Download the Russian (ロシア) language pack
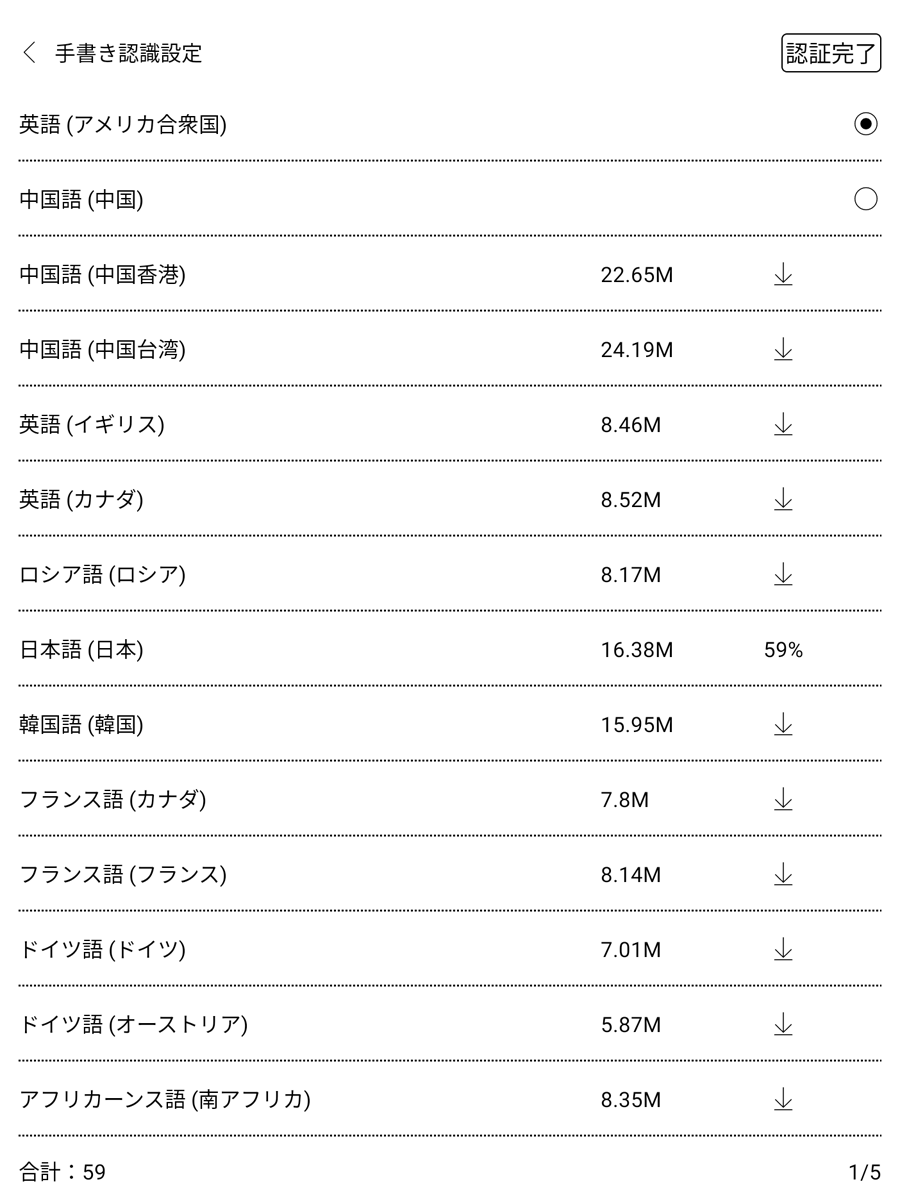Screen dimensions: 900x1200 tap(783, 575)
